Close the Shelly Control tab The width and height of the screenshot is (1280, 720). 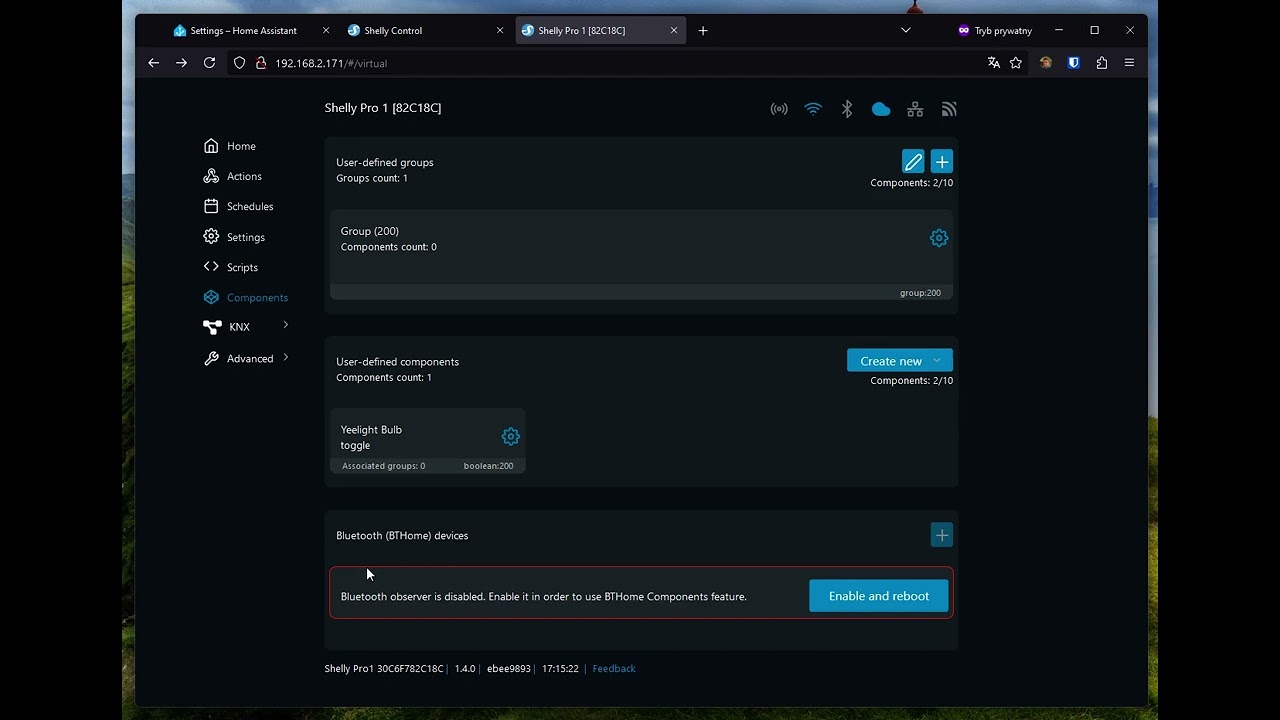tap(500, 31)
